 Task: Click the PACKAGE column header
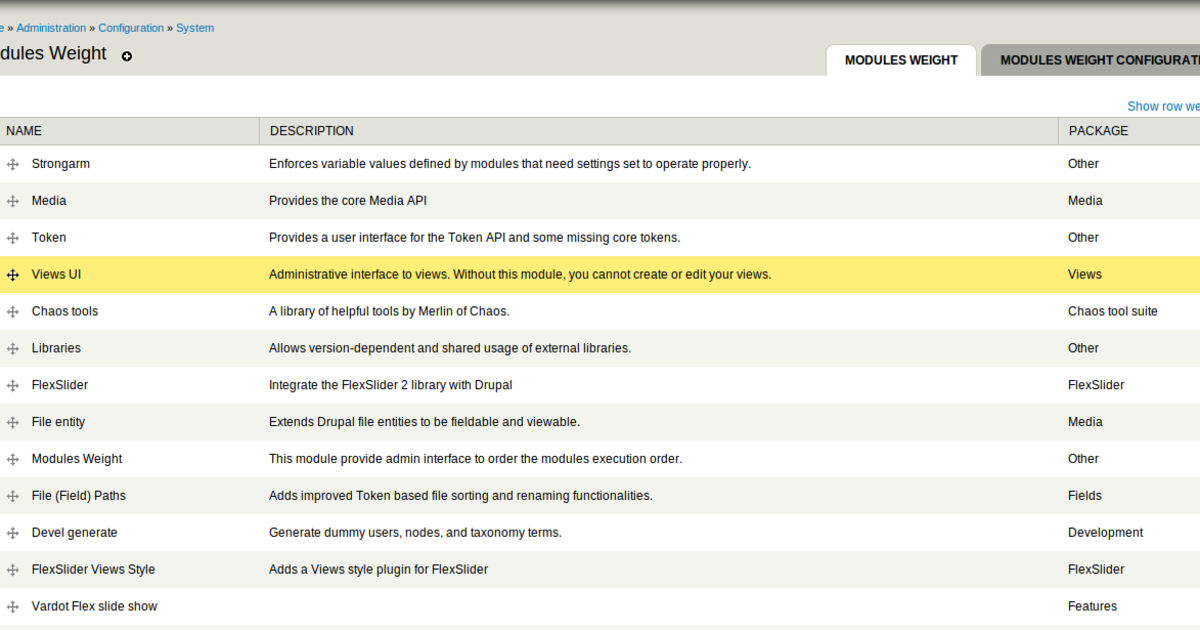[x=1098, y=131]
